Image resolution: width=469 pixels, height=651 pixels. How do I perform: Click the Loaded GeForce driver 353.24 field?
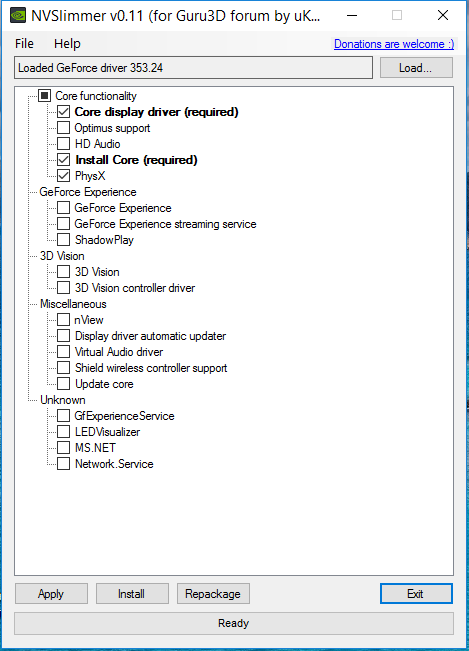[x=193, y=68]
